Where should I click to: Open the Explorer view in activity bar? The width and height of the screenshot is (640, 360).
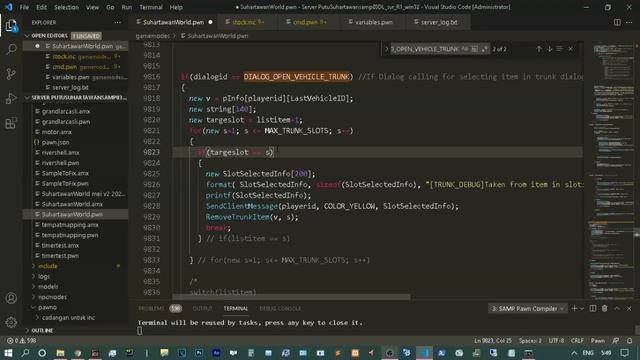coord(11,26)
